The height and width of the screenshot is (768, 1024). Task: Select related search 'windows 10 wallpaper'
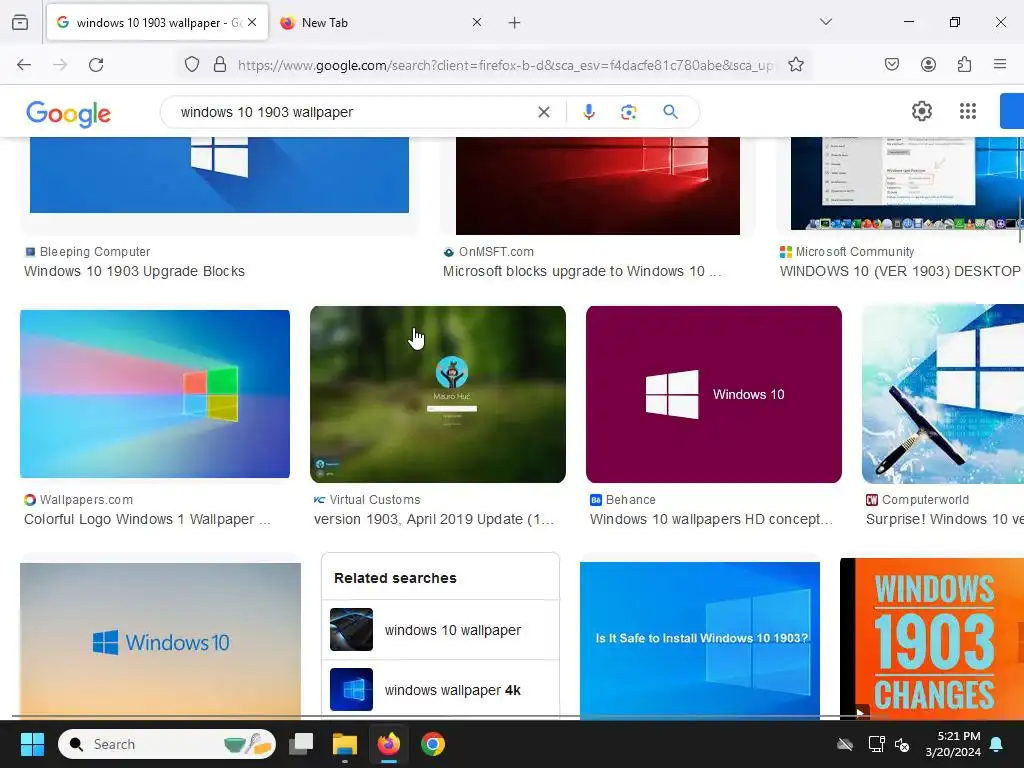440,630
